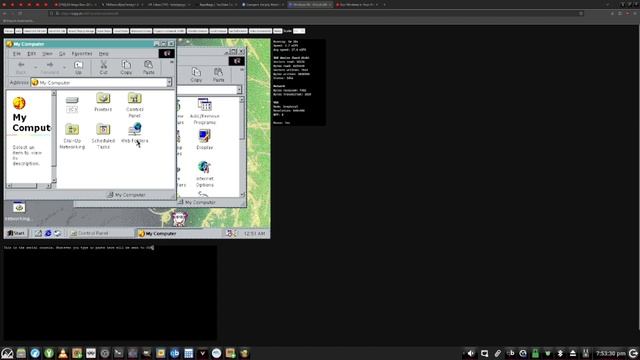Click the eject tray icon on host panel
The height and width of the screenshot is (360, 640).
[x=573, y=353]
